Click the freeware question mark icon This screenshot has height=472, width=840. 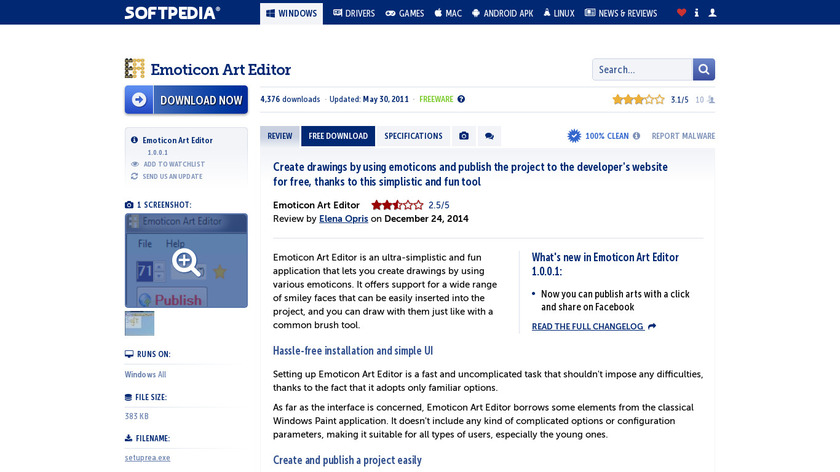(x=461, y=99)
